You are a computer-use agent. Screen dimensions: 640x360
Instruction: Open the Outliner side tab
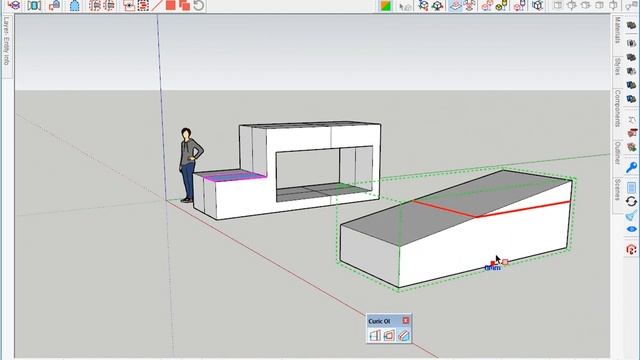(618, 153)
